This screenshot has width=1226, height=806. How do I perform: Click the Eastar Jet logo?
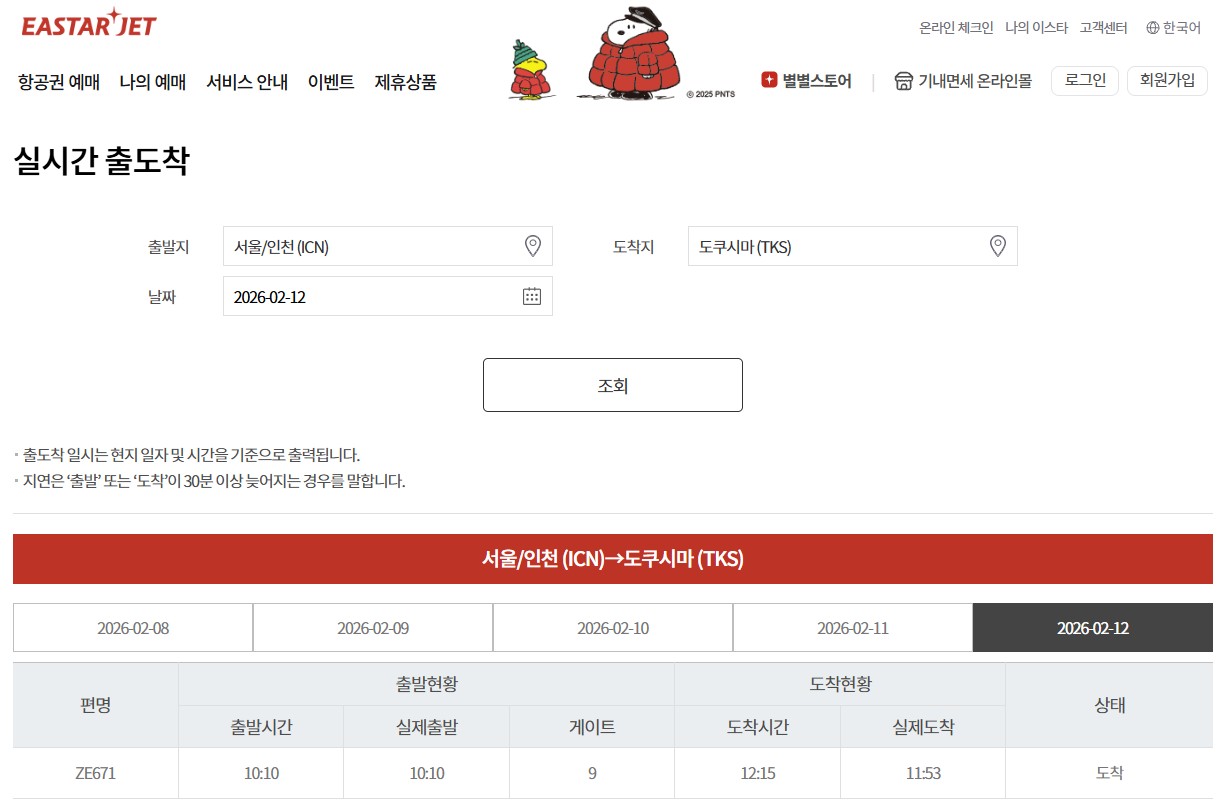89,23
